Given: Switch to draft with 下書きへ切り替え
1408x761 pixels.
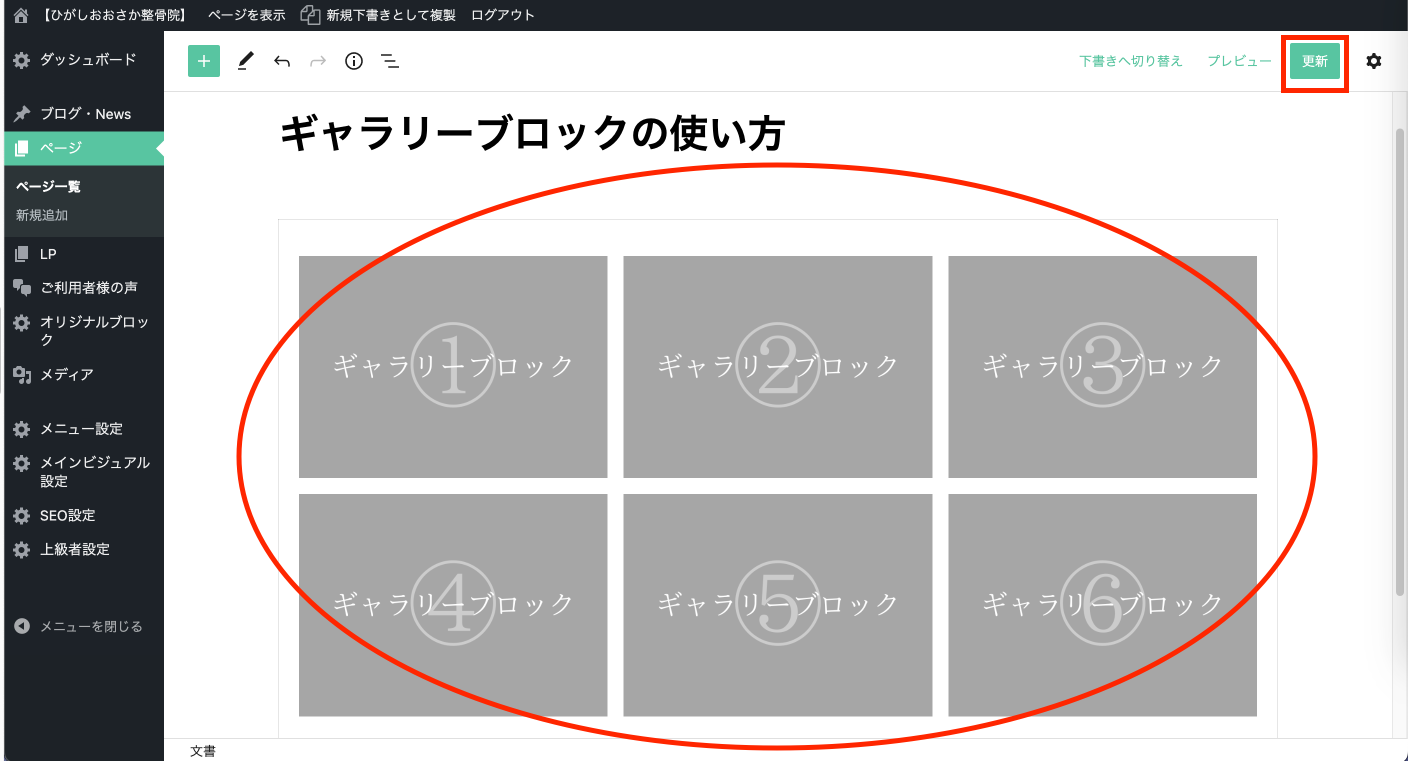Looking at the screenshot, I should pyautogui.click(x=1131, y=61).
